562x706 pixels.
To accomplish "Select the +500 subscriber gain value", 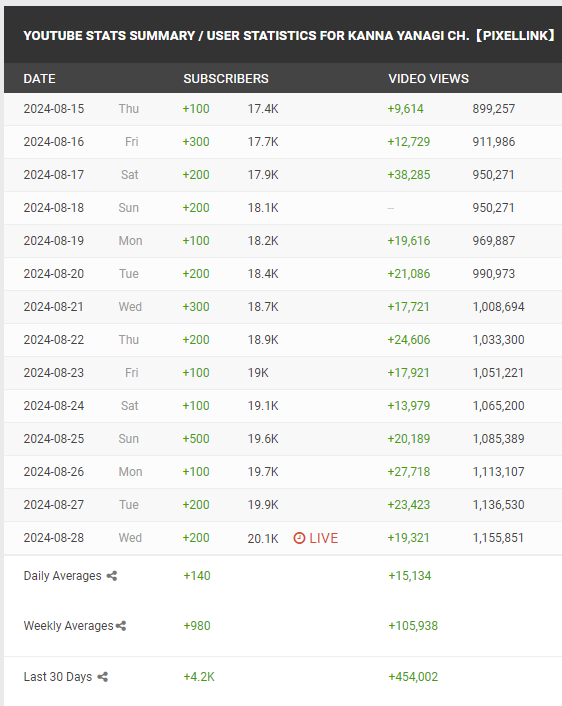I will tap(196, 439).
